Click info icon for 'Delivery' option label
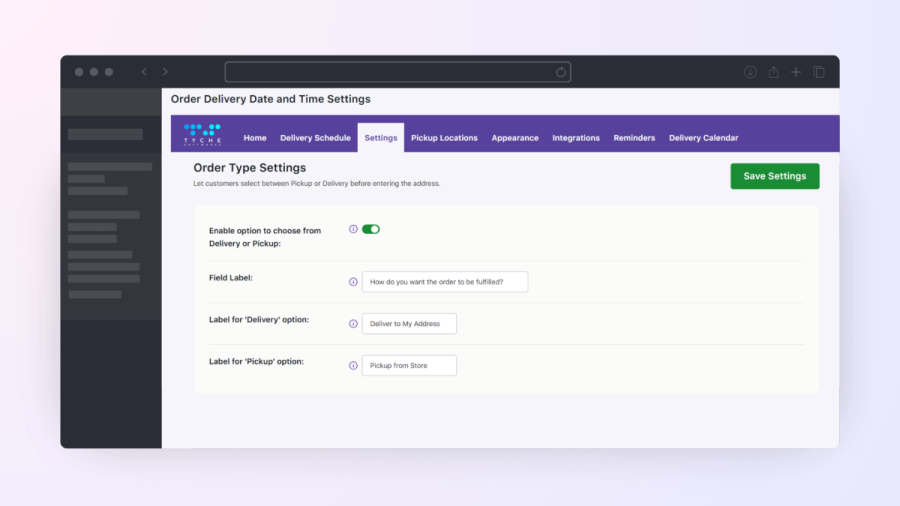Screen dimensions: 900x506 tap(353, 324)
